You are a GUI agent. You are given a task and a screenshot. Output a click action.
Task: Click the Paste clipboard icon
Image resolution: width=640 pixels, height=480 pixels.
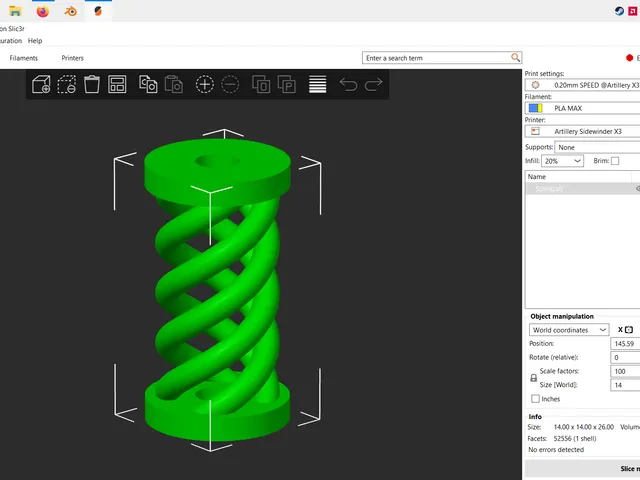pyautogui.click(x=174, y=84)
